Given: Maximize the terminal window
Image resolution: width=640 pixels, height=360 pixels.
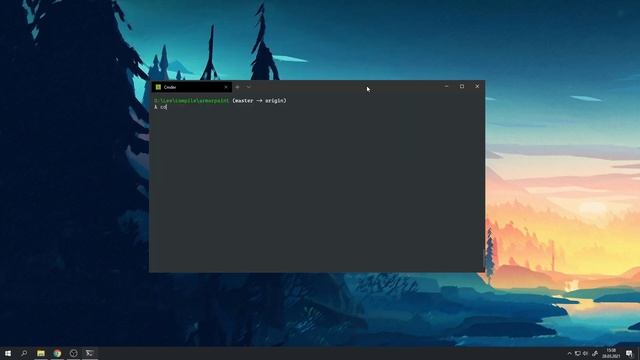Looking at the screenshot, I should pos(462,87).
